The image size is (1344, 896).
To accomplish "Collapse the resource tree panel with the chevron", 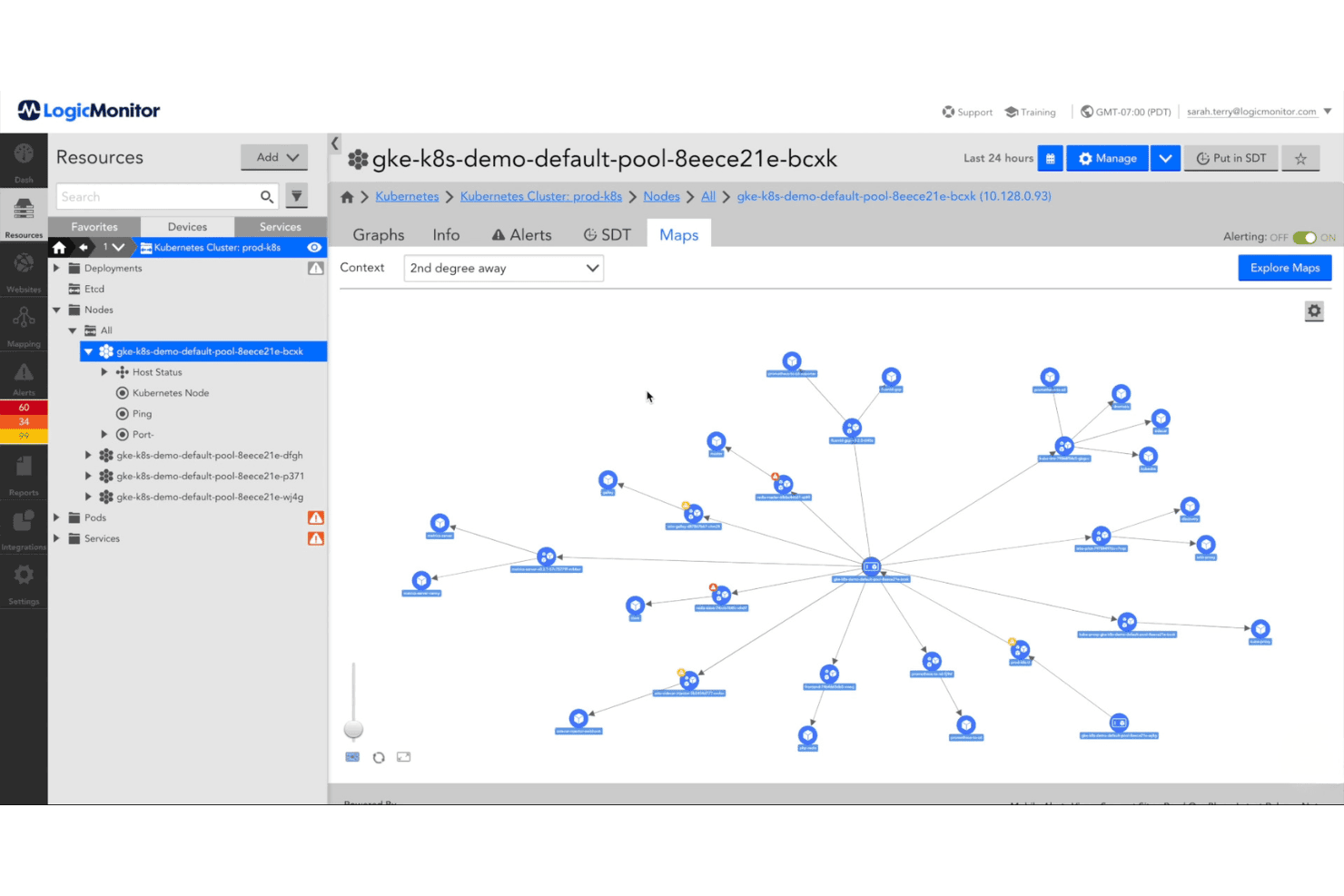I will coord(334,143).
